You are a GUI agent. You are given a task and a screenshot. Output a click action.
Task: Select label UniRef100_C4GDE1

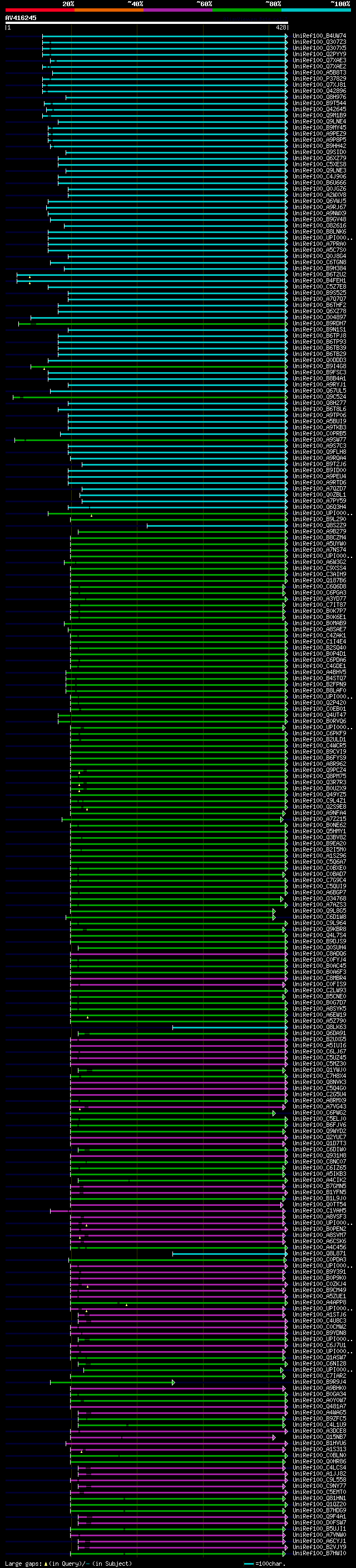point(319,666)
